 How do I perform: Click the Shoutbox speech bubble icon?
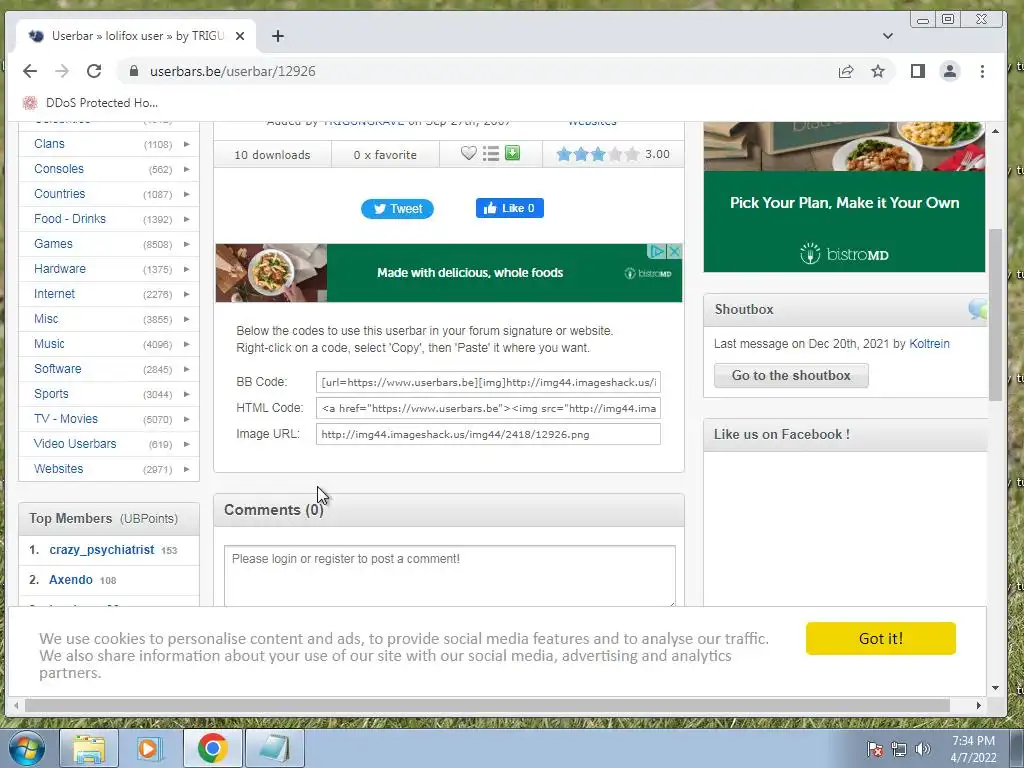[978, 309]
